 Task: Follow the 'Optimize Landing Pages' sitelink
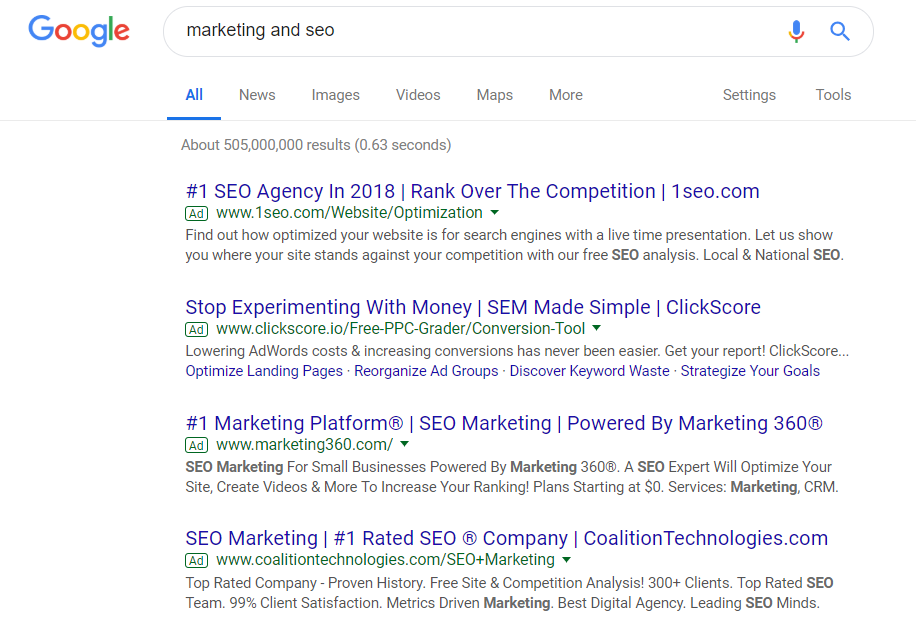click(x=264, y=371)
